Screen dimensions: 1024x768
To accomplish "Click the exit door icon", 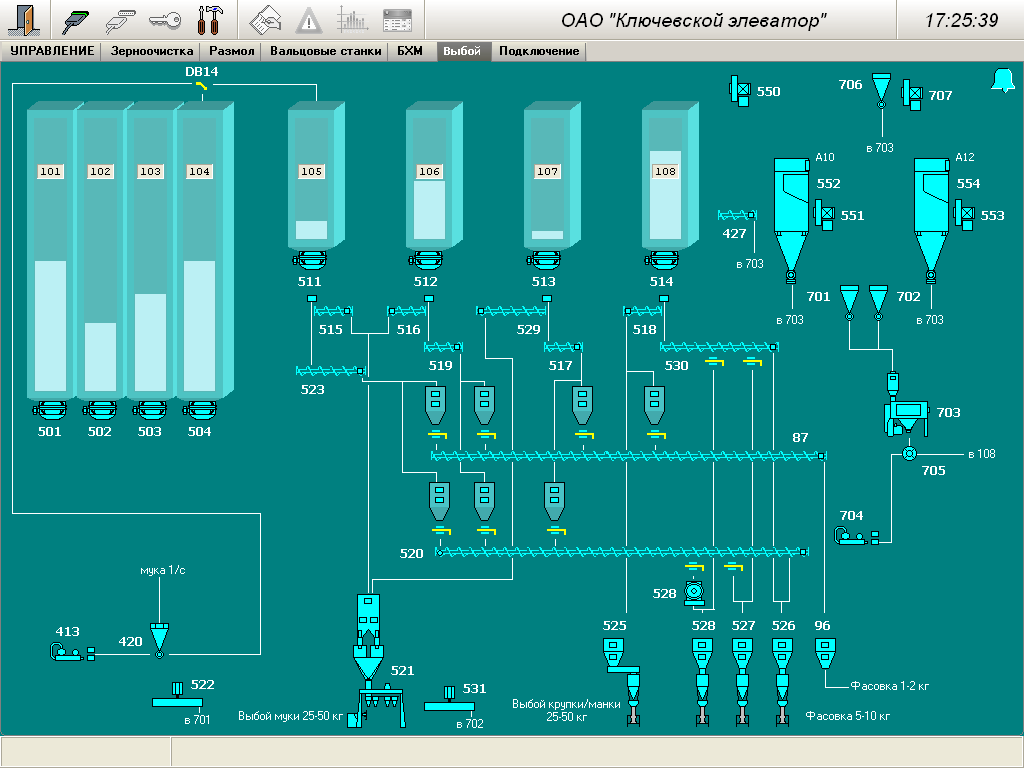I will 26,20.
